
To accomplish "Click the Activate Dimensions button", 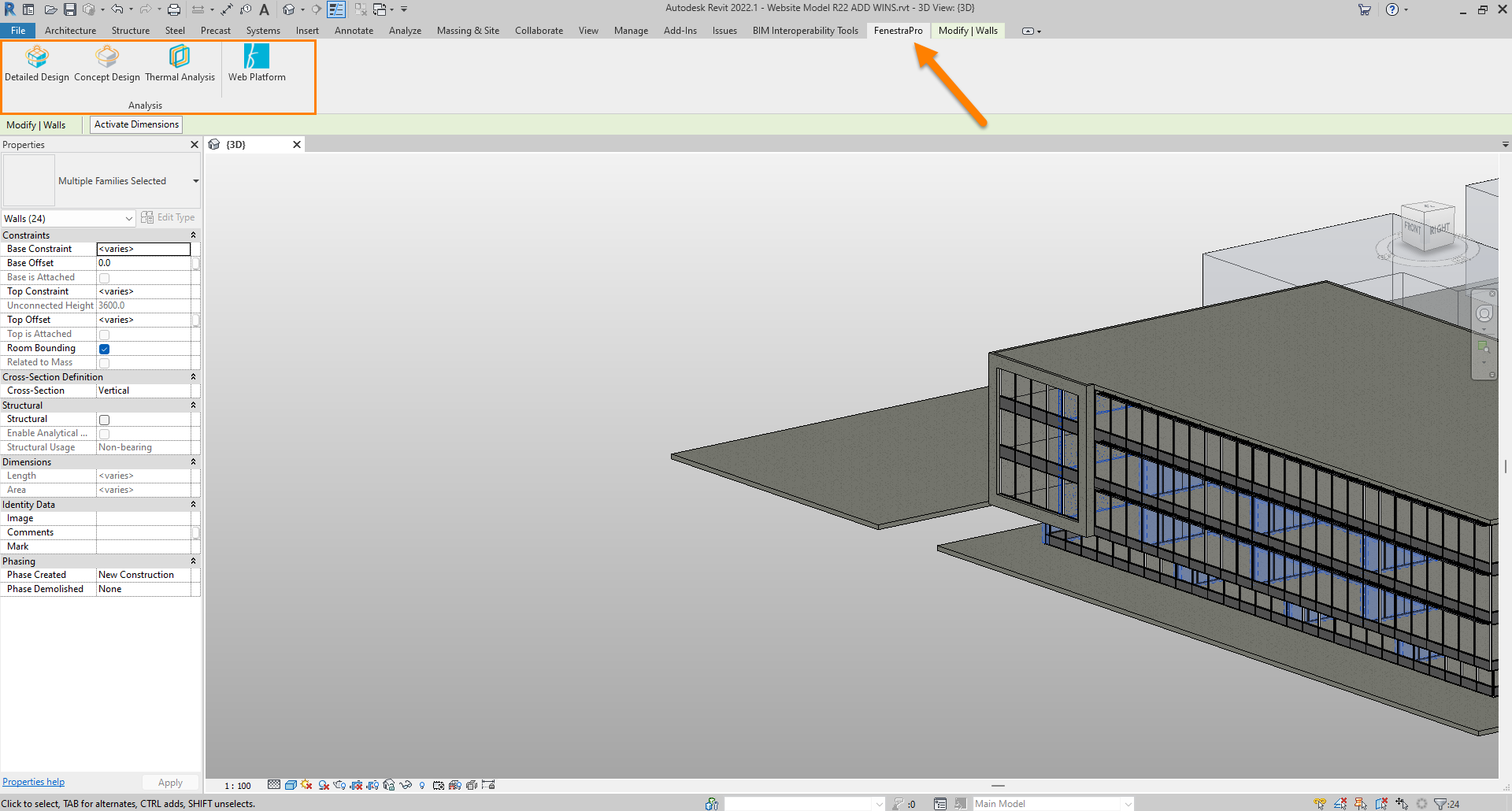I will 136,124.
